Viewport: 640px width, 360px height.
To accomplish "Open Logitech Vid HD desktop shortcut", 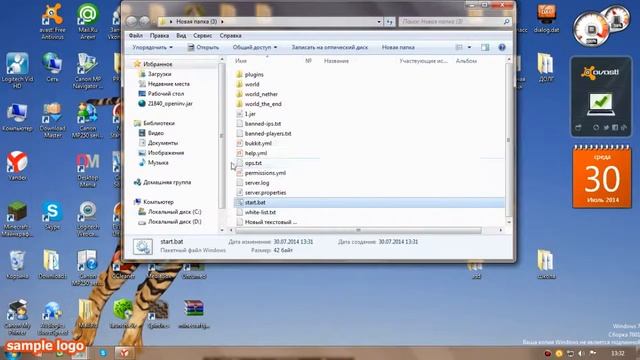I will [17, 70].
